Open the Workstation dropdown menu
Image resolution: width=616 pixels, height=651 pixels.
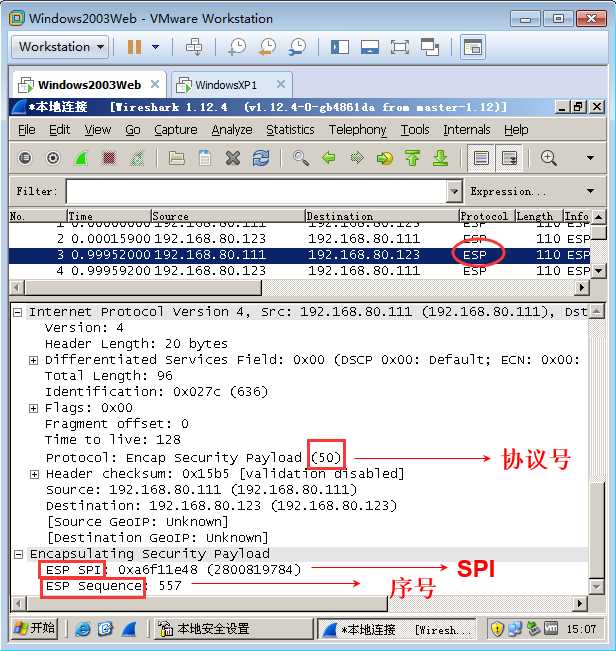[x=61, y=47]
